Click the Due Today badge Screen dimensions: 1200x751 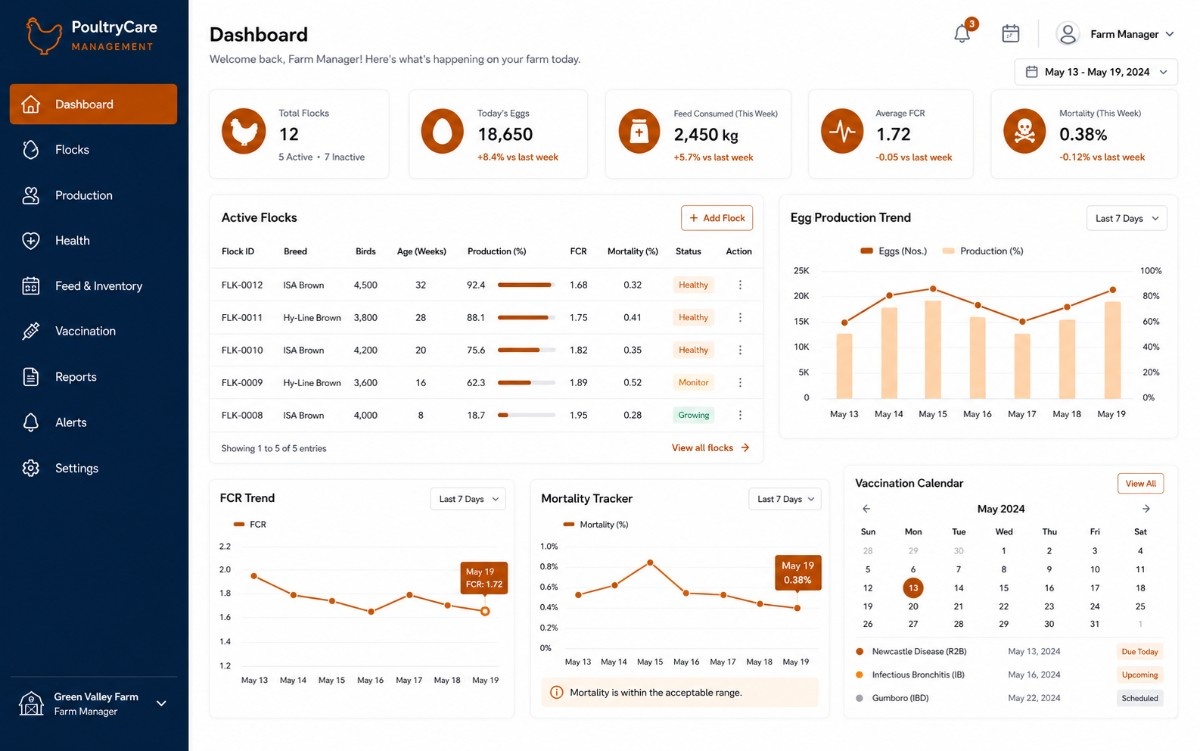(1140, 651)
